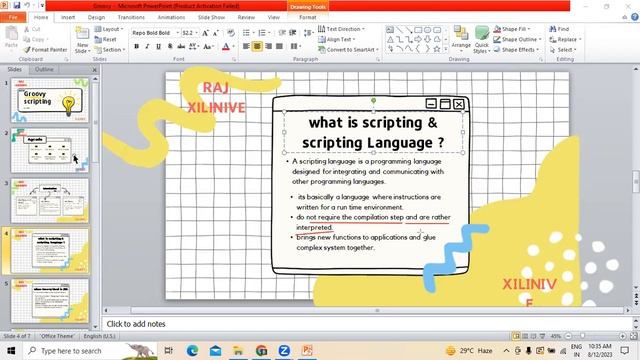
Task: Open the Arrange button menu
Action: (x=461, y=40)
